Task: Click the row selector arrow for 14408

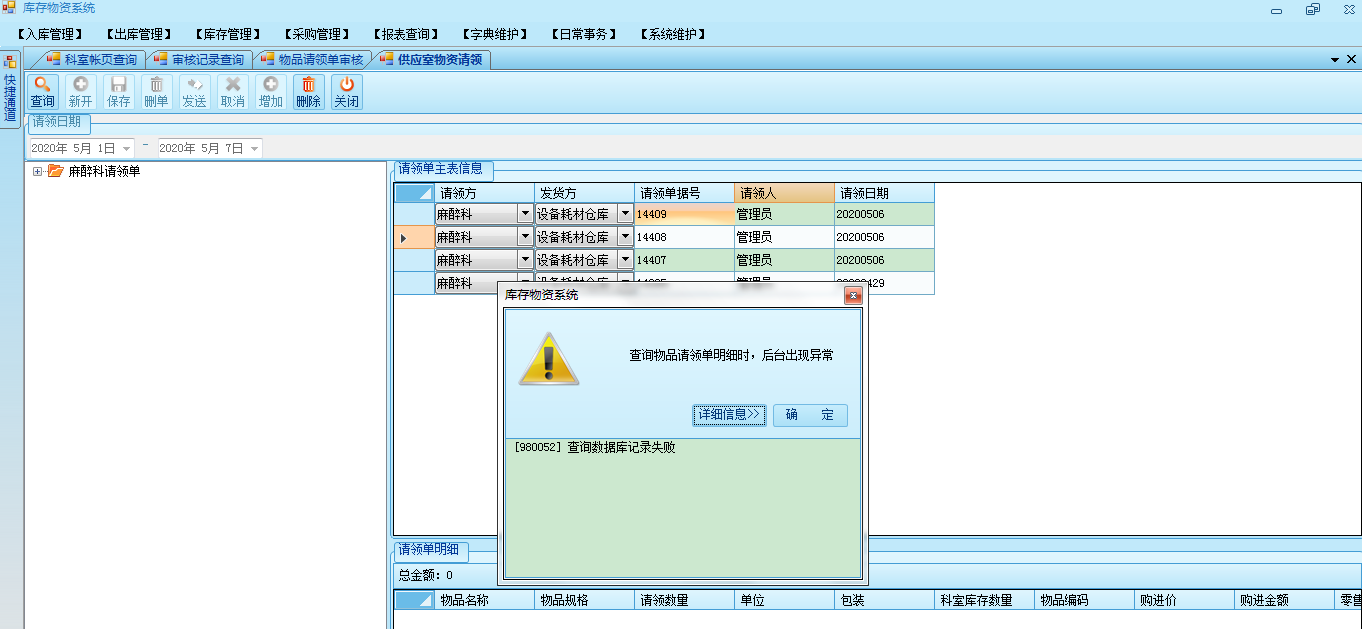Action: pos(414,237)
